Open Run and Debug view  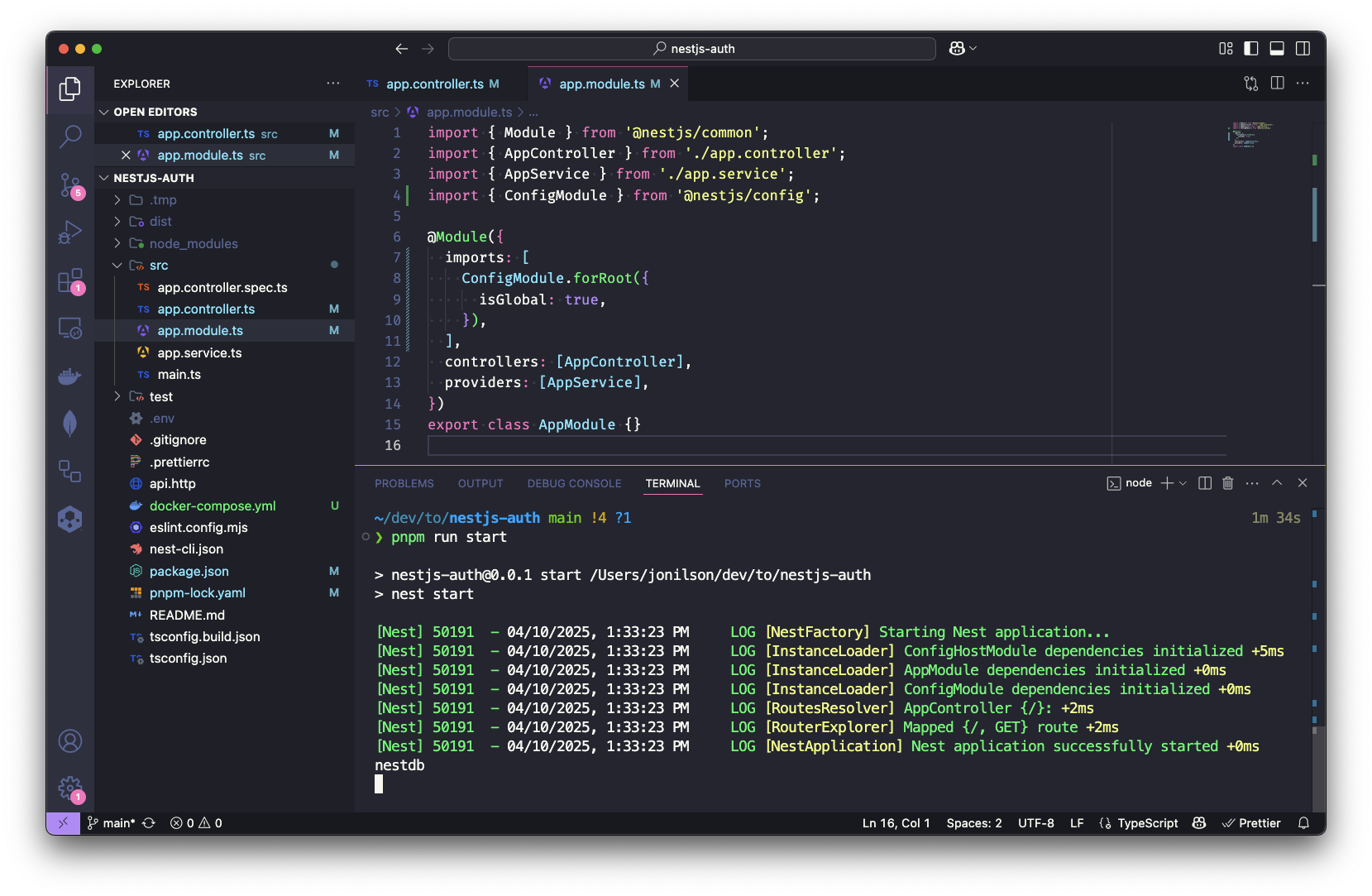tap(70, 232)
